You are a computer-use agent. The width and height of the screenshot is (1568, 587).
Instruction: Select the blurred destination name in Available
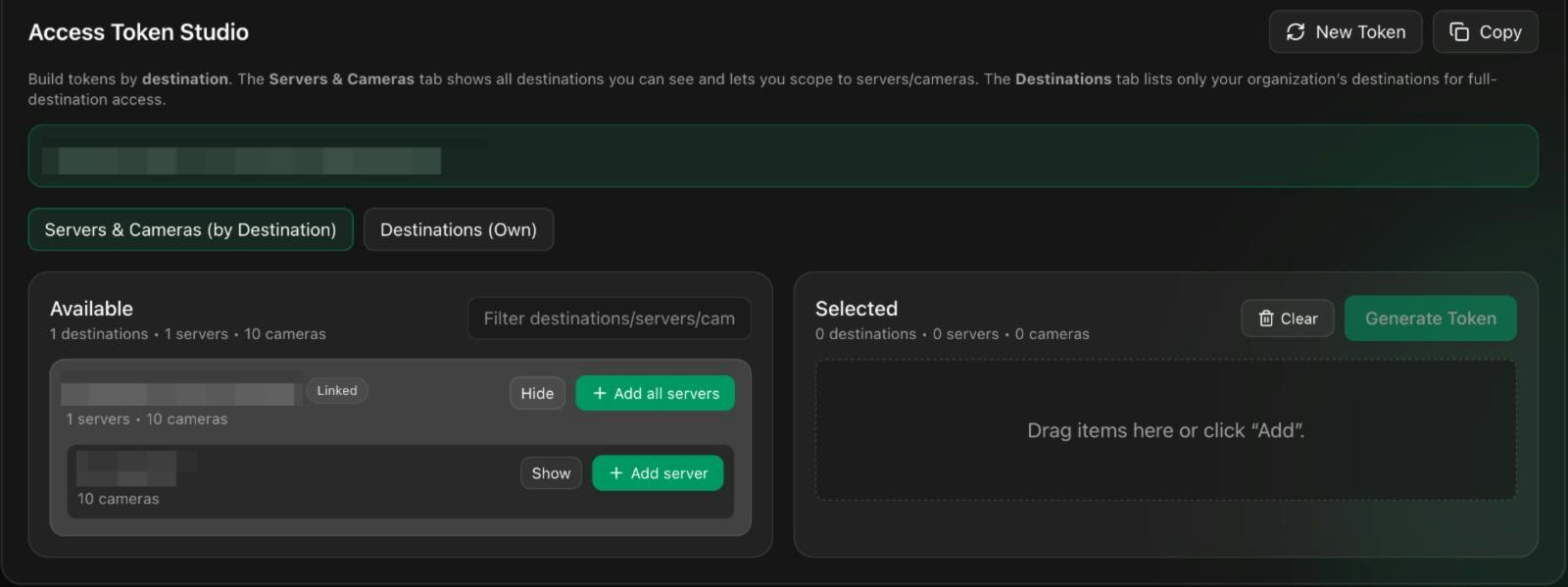[x=177, y=394]
